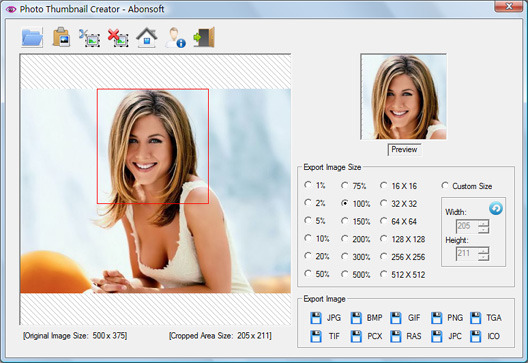Show About info with person icon
The width and height of the screenshot is (528, 363).
(175, 37)
